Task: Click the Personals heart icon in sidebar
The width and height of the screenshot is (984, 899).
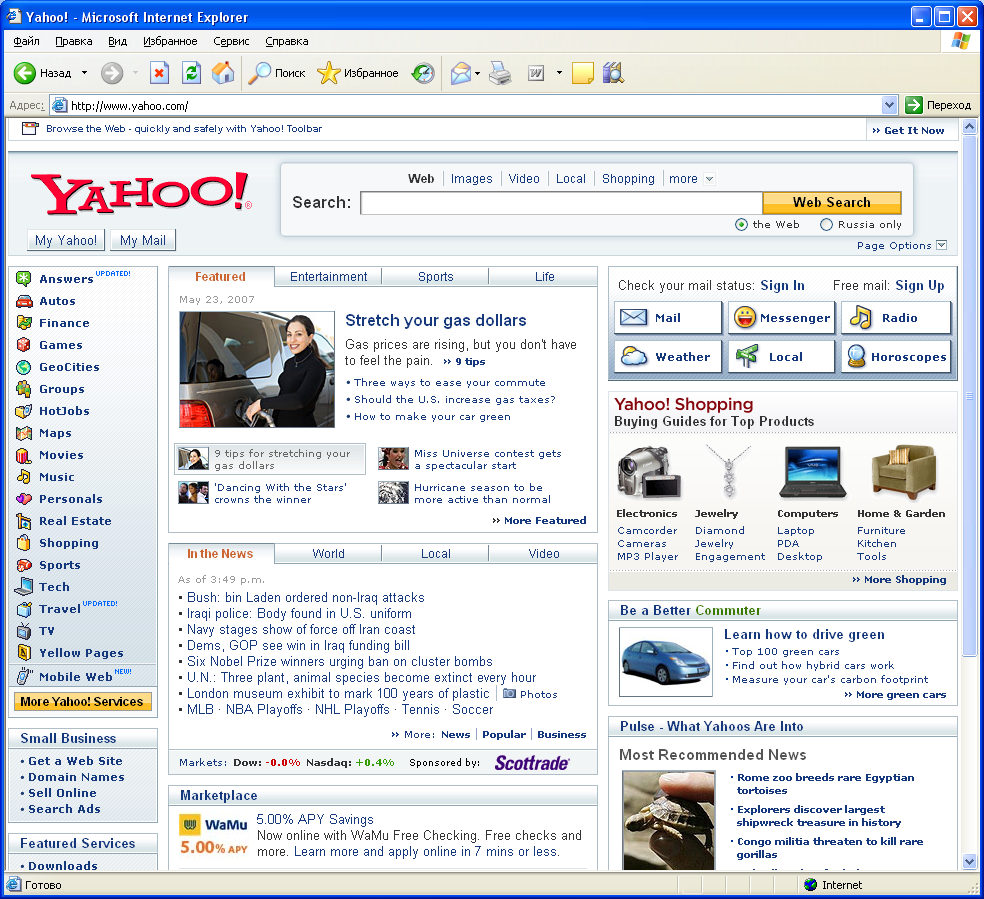Action: (x=24, y=499)
